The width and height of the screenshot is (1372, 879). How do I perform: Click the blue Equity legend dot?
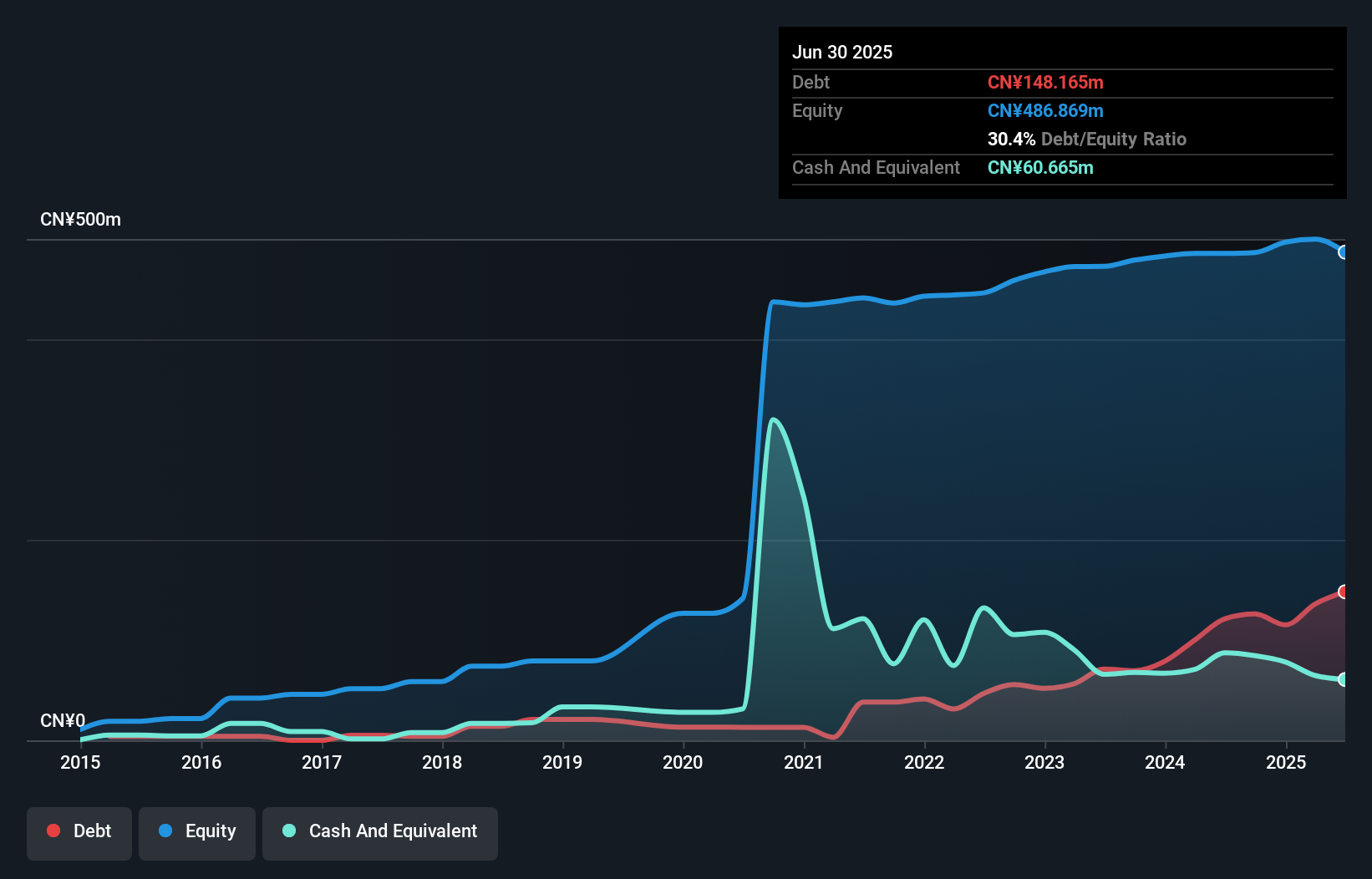(x=165, y=831)
